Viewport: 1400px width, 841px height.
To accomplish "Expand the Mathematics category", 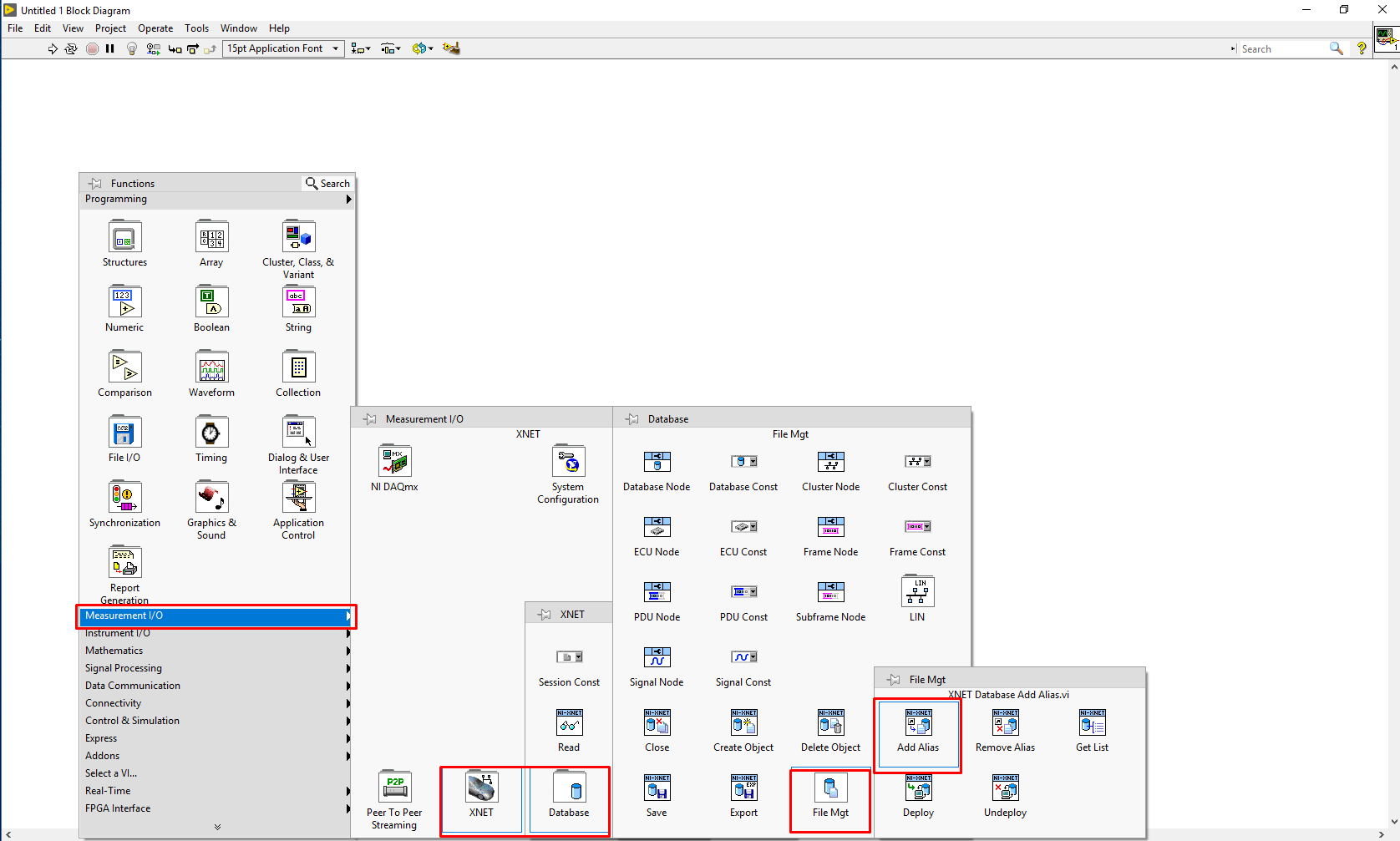I will (217, 651).
